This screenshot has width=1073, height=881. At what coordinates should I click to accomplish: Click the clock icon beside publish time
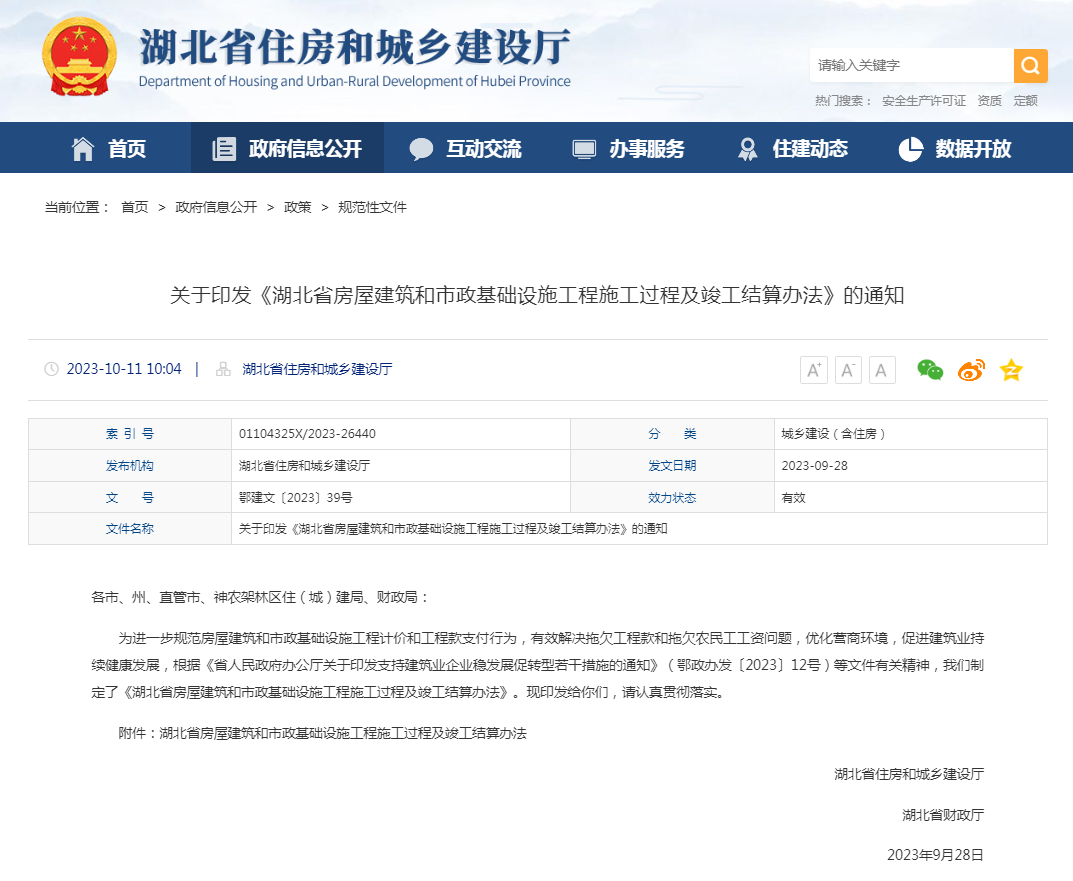coord(51,369)
